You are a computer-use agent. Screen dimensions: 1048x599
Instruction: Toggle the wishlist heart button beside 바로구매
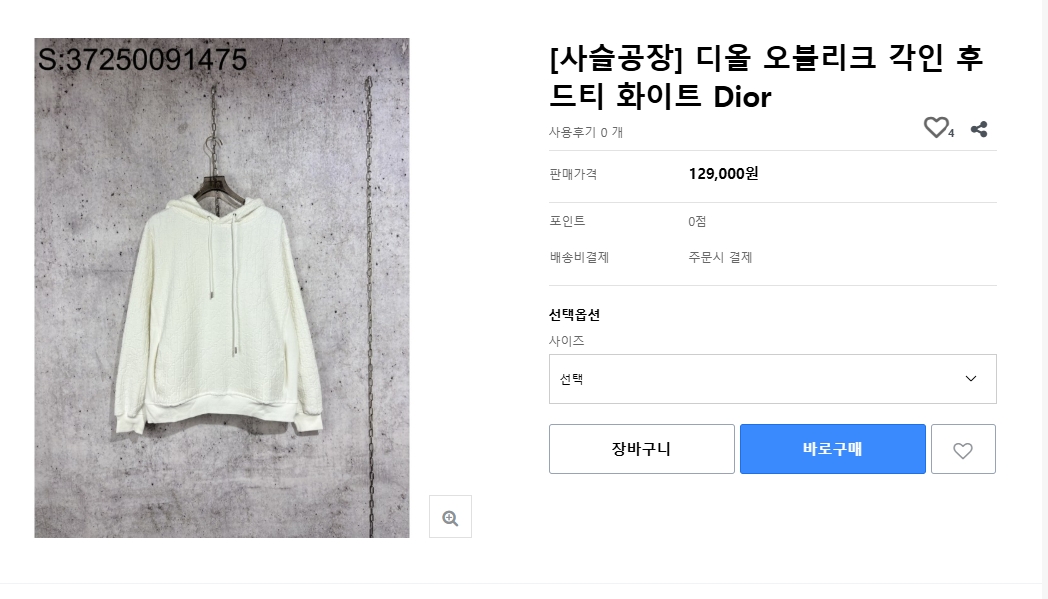[x=963, y=450]
